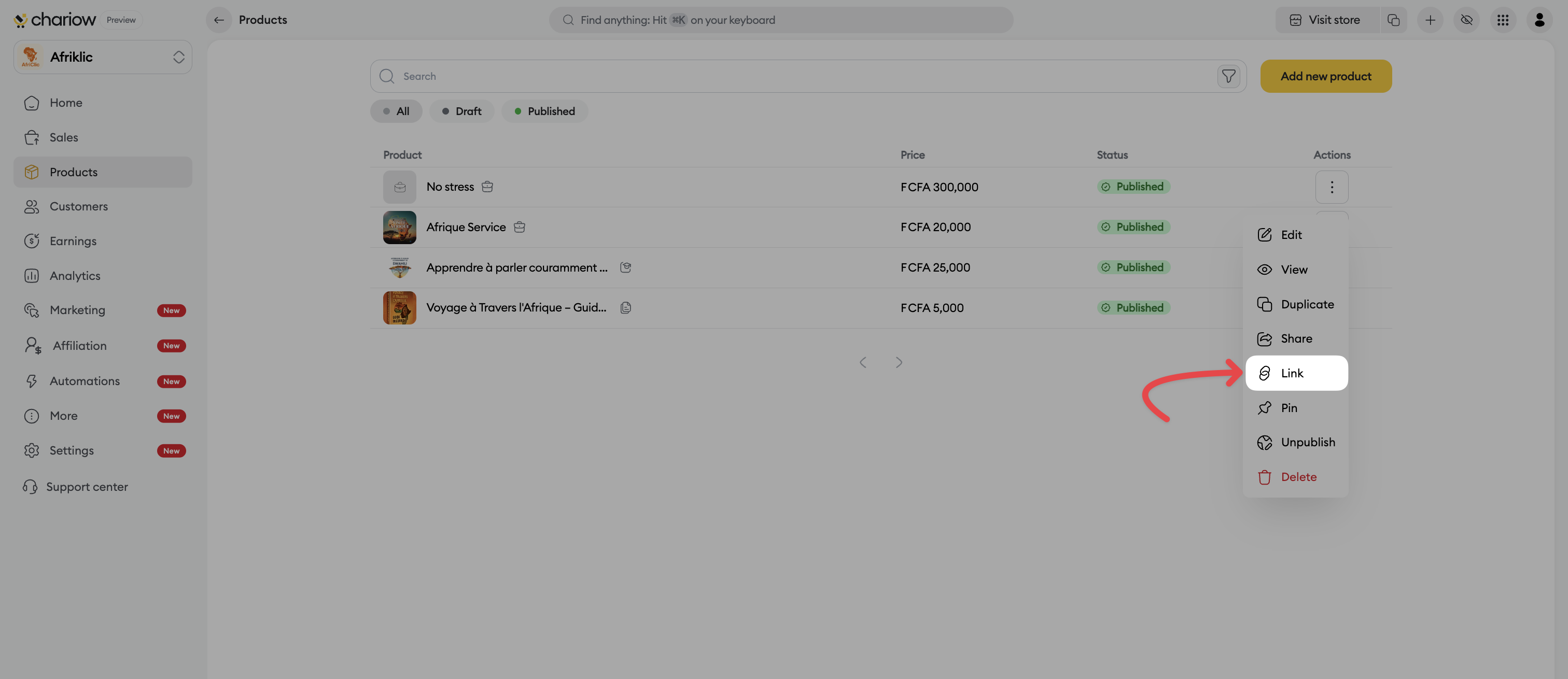
Task: Click the Visit store button
Action: [x=1325, y=20]
